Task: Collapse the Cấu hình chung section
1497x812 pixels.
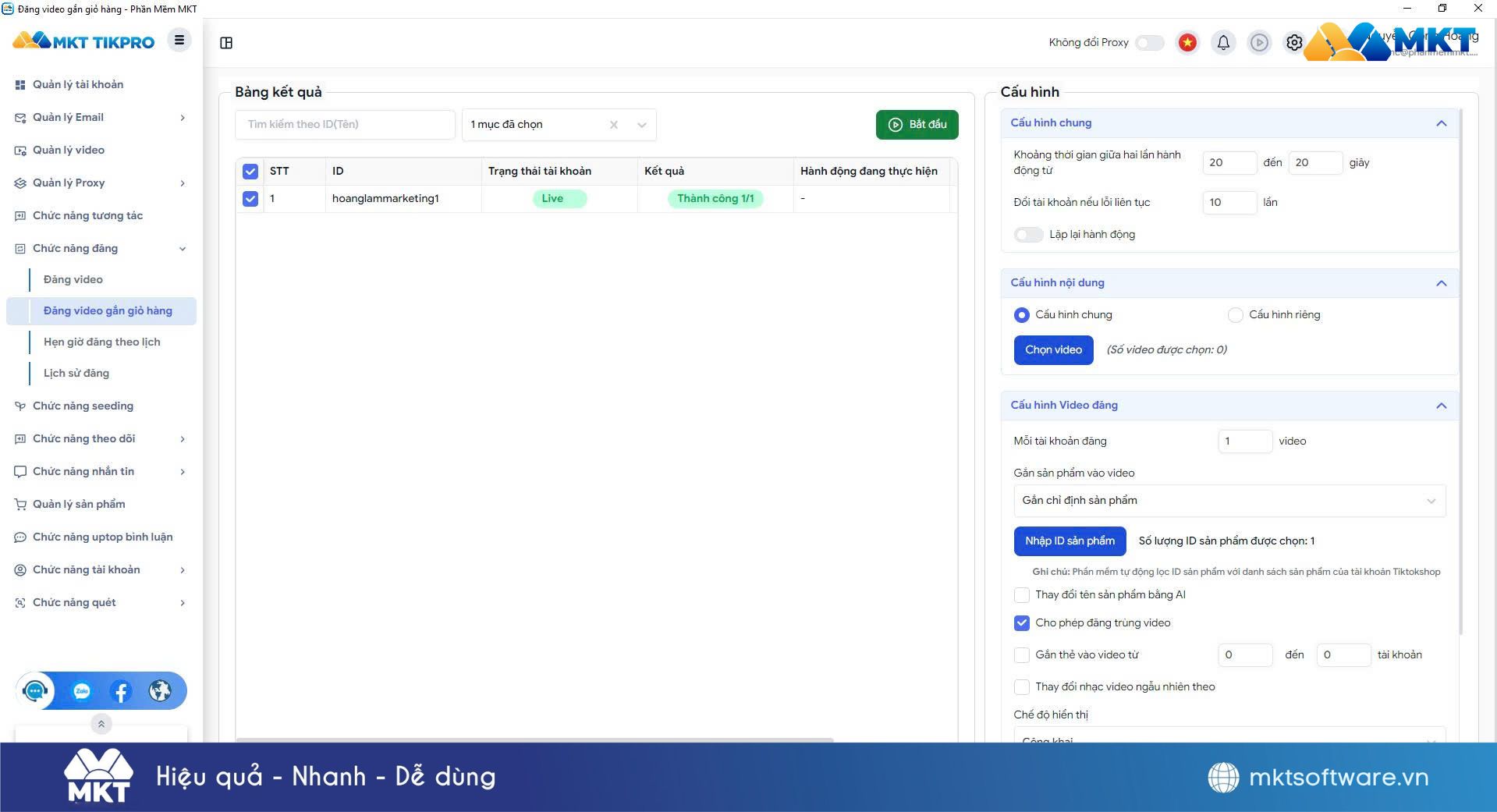Action: (x=1441, y=123)
